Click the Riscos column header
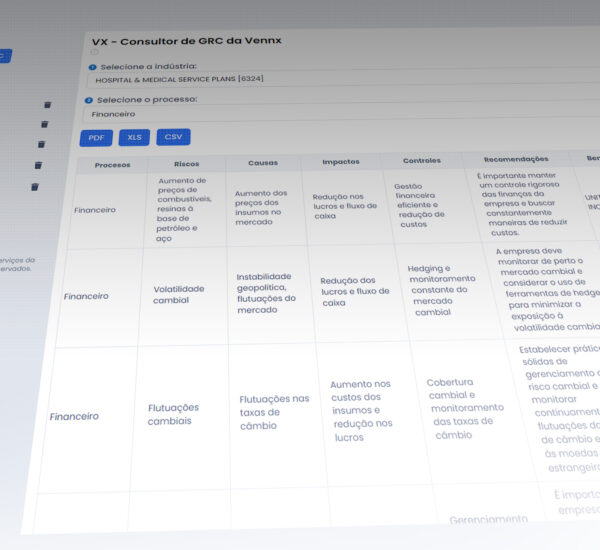The width and height of the screenshot is (600, 550). pyautogui.click(x=186, y=164)
